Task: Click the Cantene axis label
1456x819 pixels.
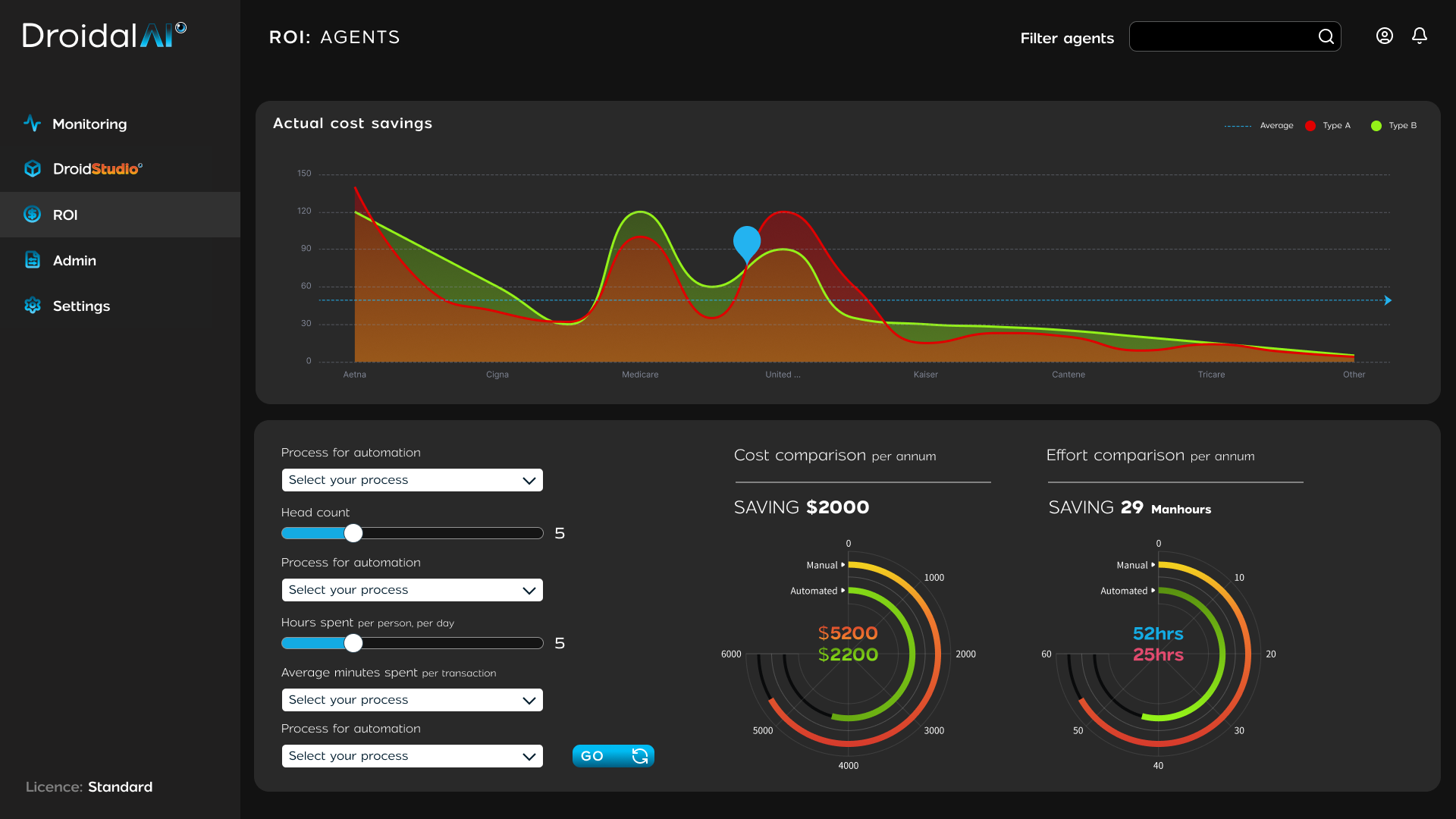Action: click(x=1068, y=375)
